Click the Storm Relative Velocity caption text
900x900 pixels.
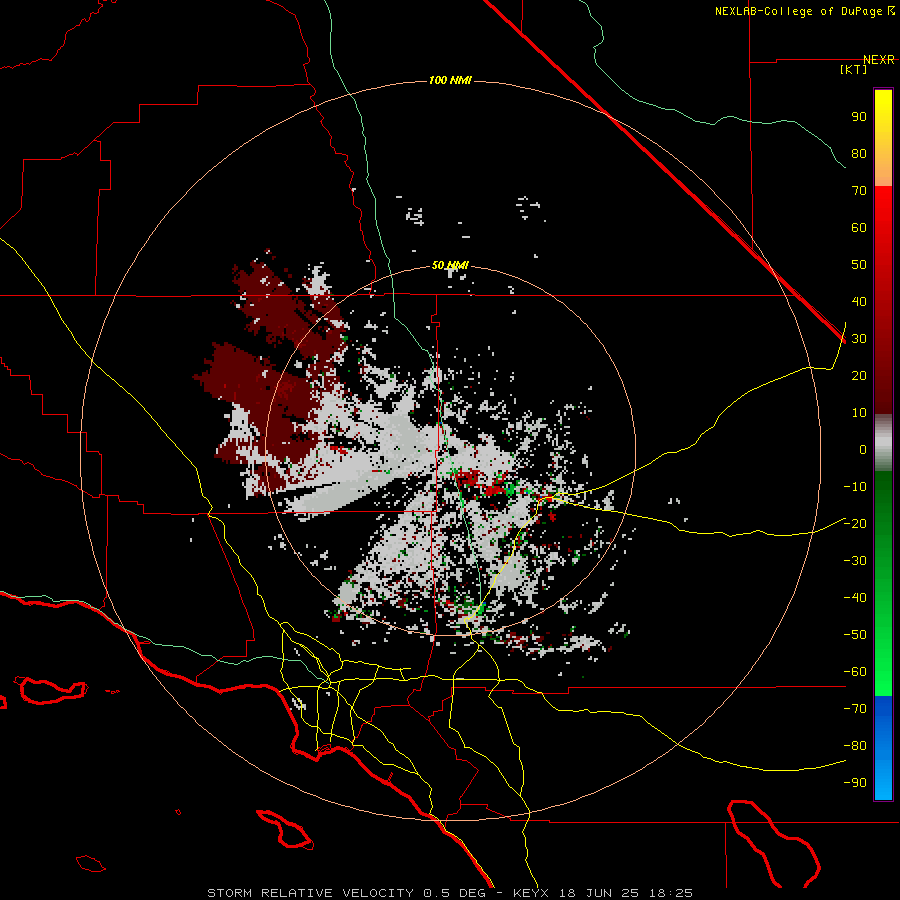click(449, 893)
